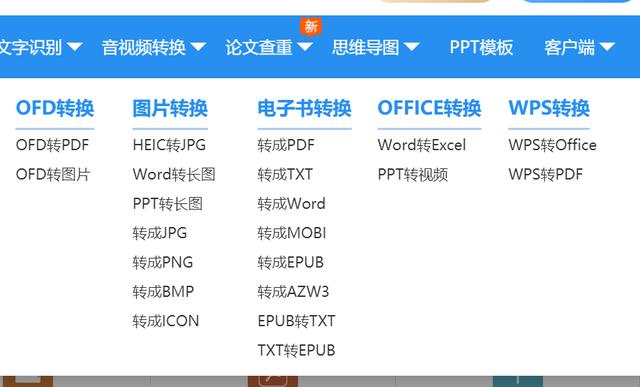
Task: Open the 客户端 navigation menu
Action: [x=569, y=47]
